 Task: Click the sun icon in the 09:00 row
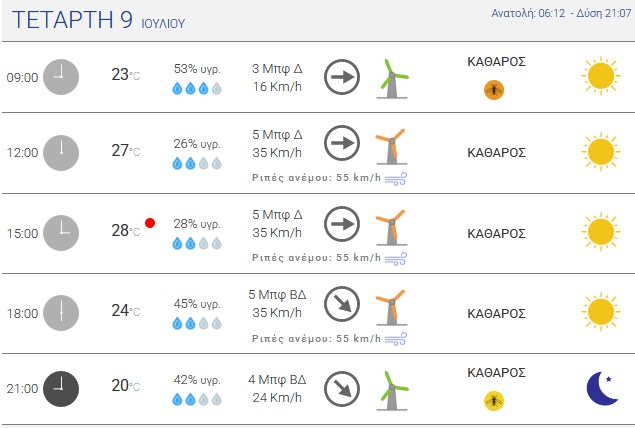(x=601, y=76)
